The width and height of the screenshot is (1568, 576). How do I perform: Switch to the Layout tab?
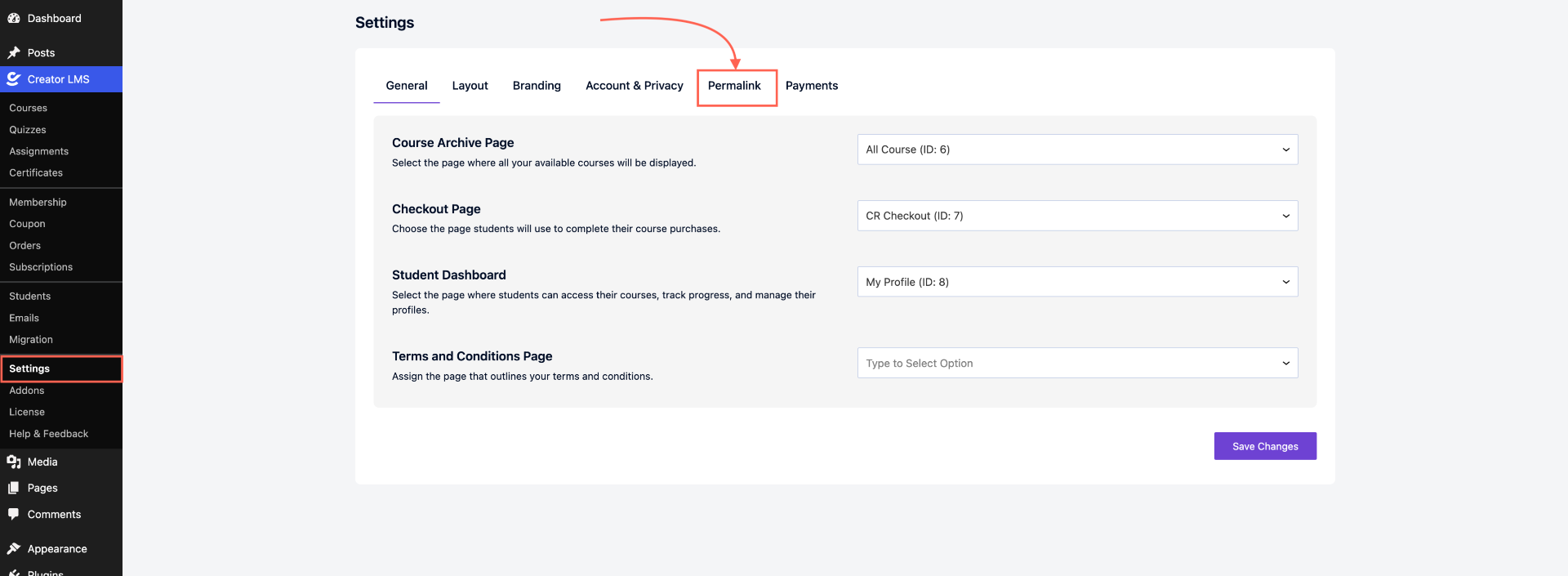(x=470, y=86)
